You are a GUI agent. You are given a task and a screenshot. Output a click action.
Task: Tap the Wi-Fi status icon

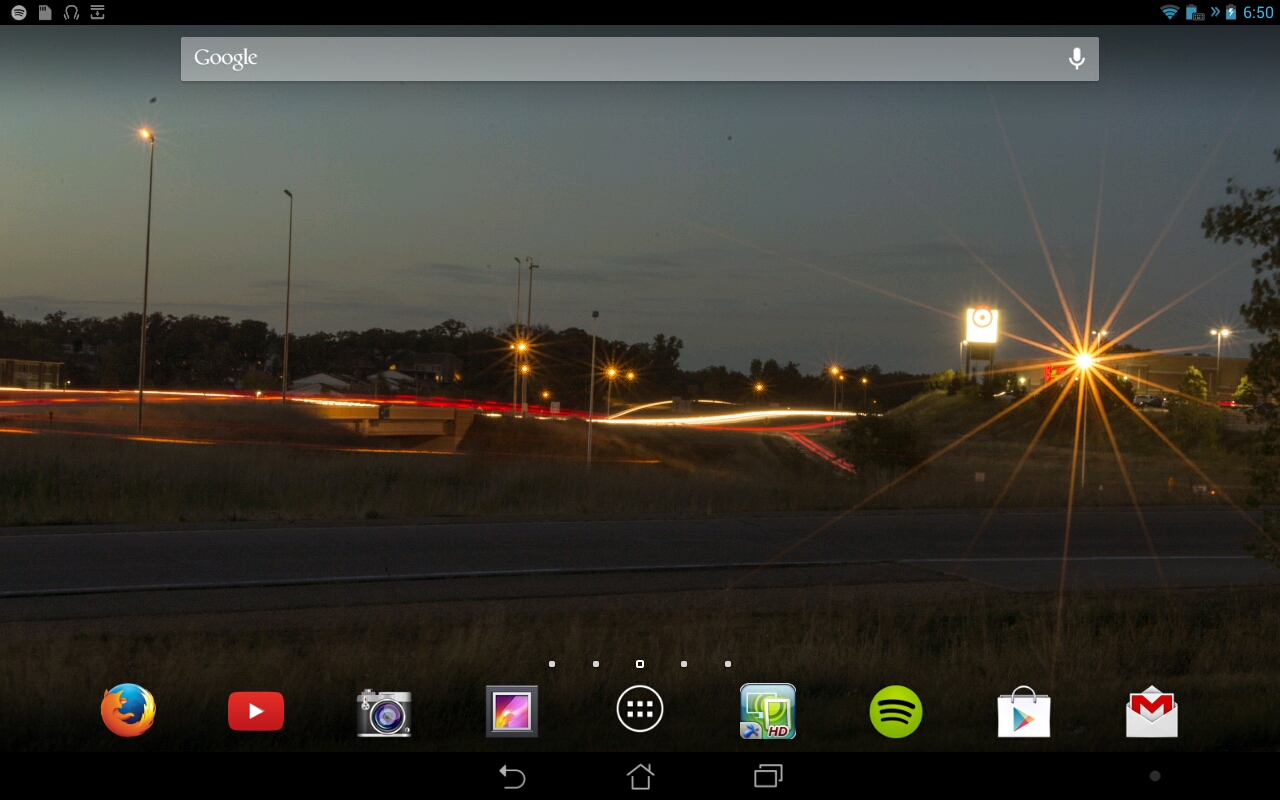click(1169, 12)
